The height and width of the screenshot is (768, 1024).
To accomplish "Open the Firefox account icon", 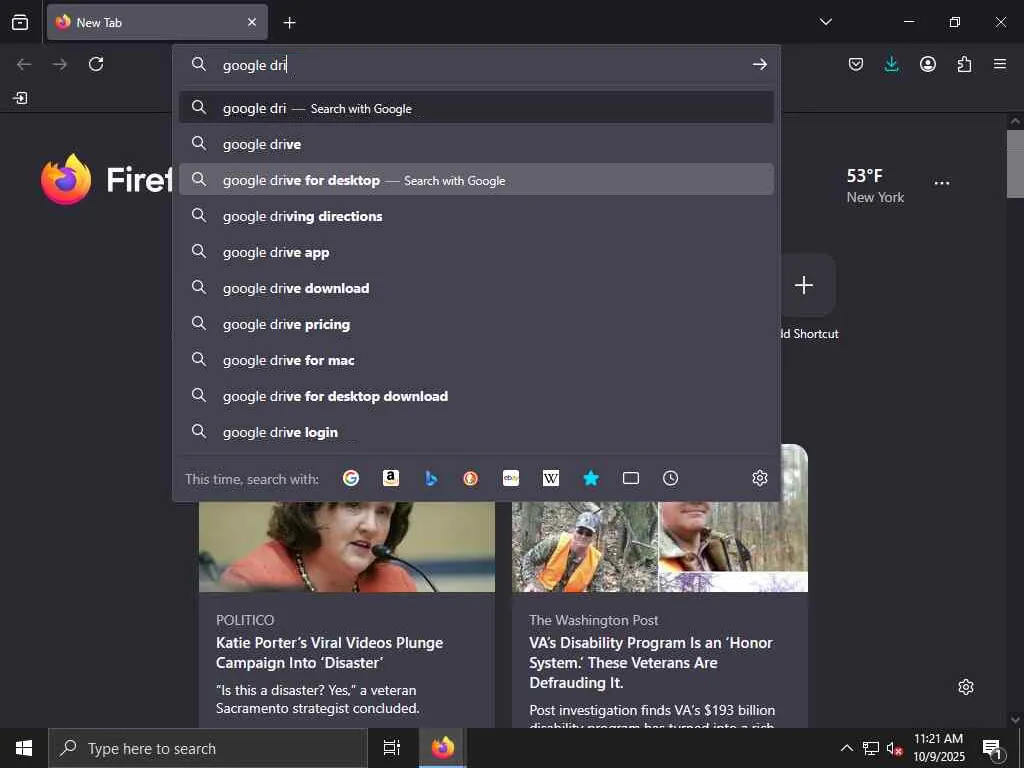I will tap(927, 64).
